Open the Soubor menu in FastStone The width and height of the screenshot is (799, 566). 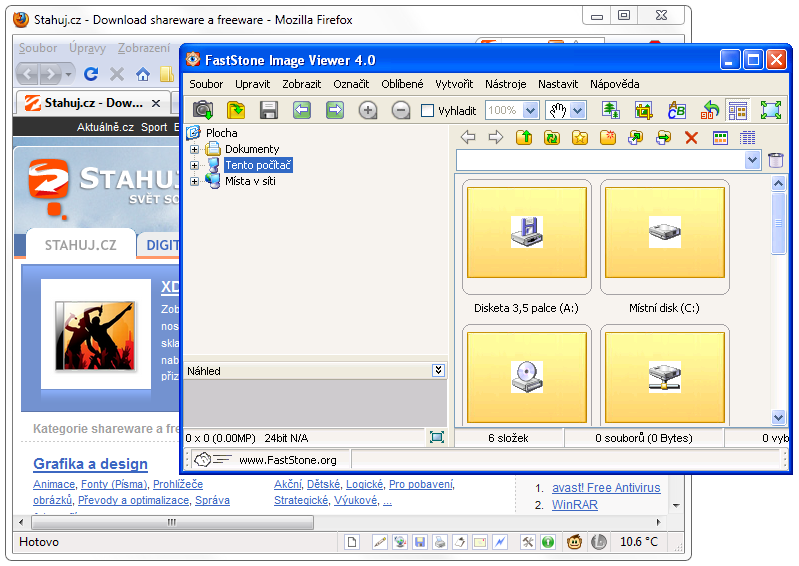coord(206,84)
